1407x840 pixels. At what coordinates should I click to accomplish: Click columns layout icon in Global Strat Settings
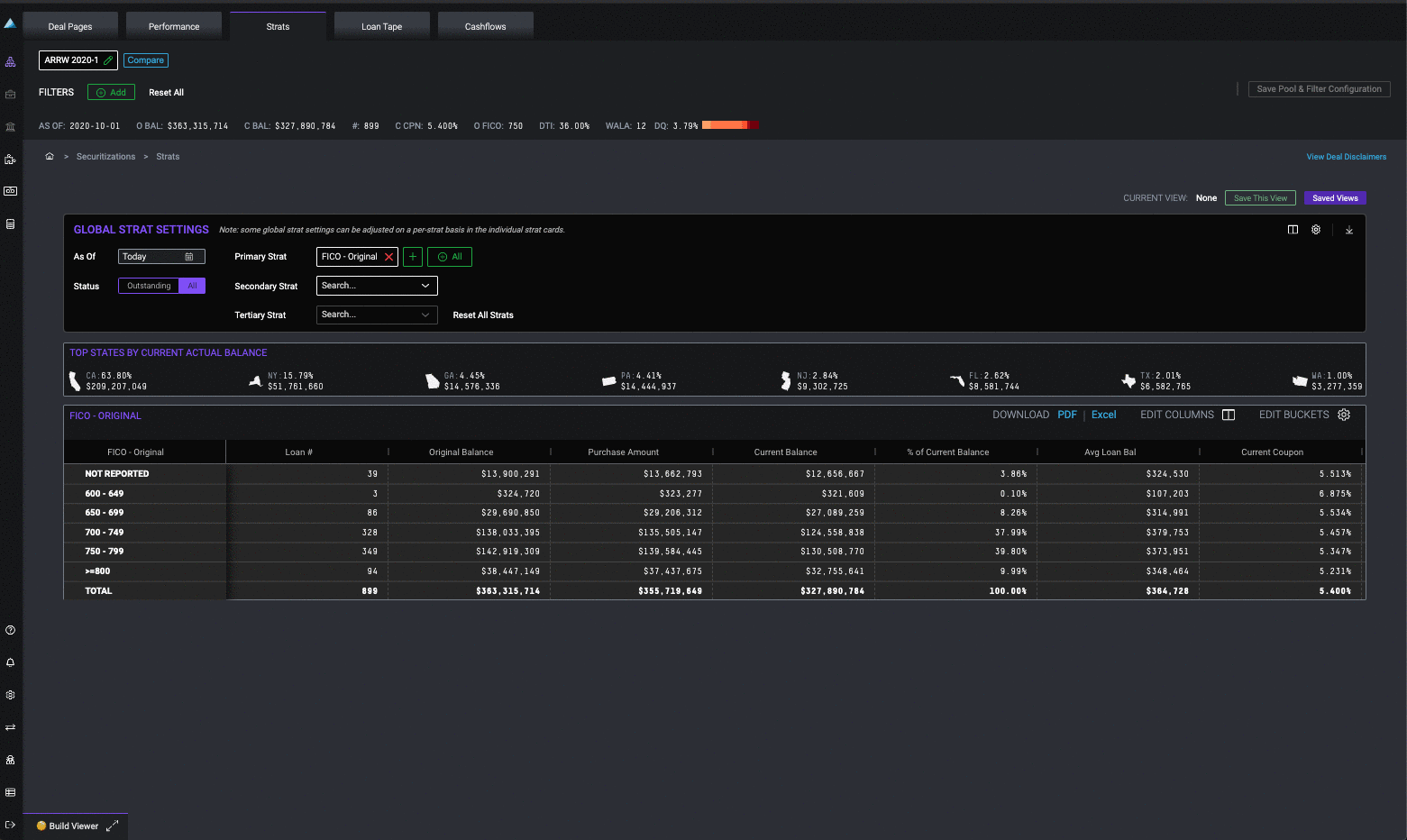click(x=1293, y=230)
